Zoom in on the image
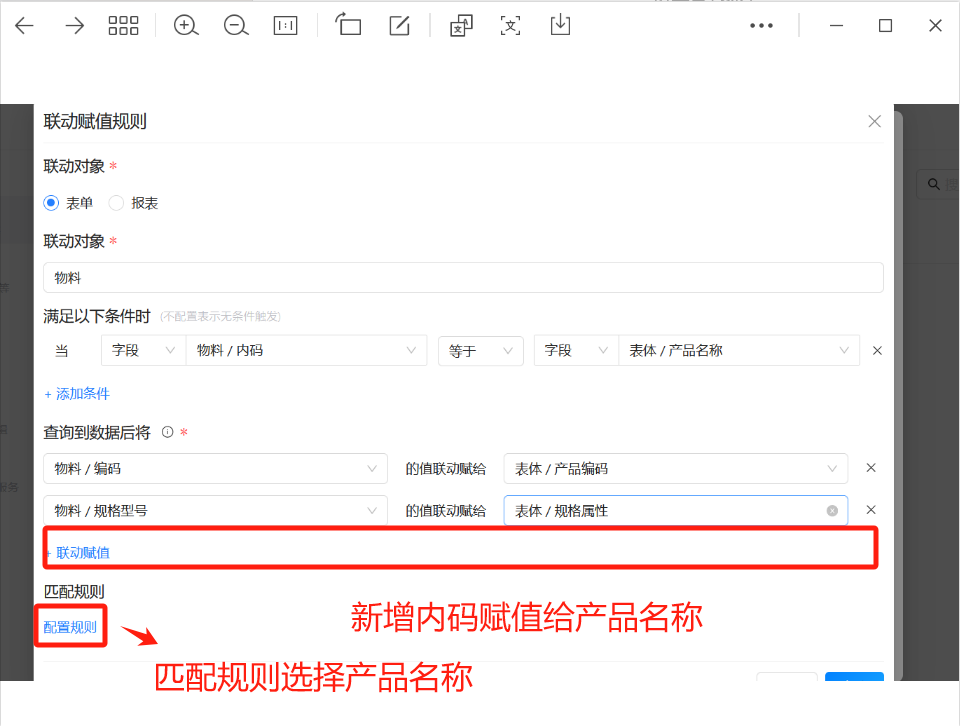 pyautogui.click(x=186, y=26)
